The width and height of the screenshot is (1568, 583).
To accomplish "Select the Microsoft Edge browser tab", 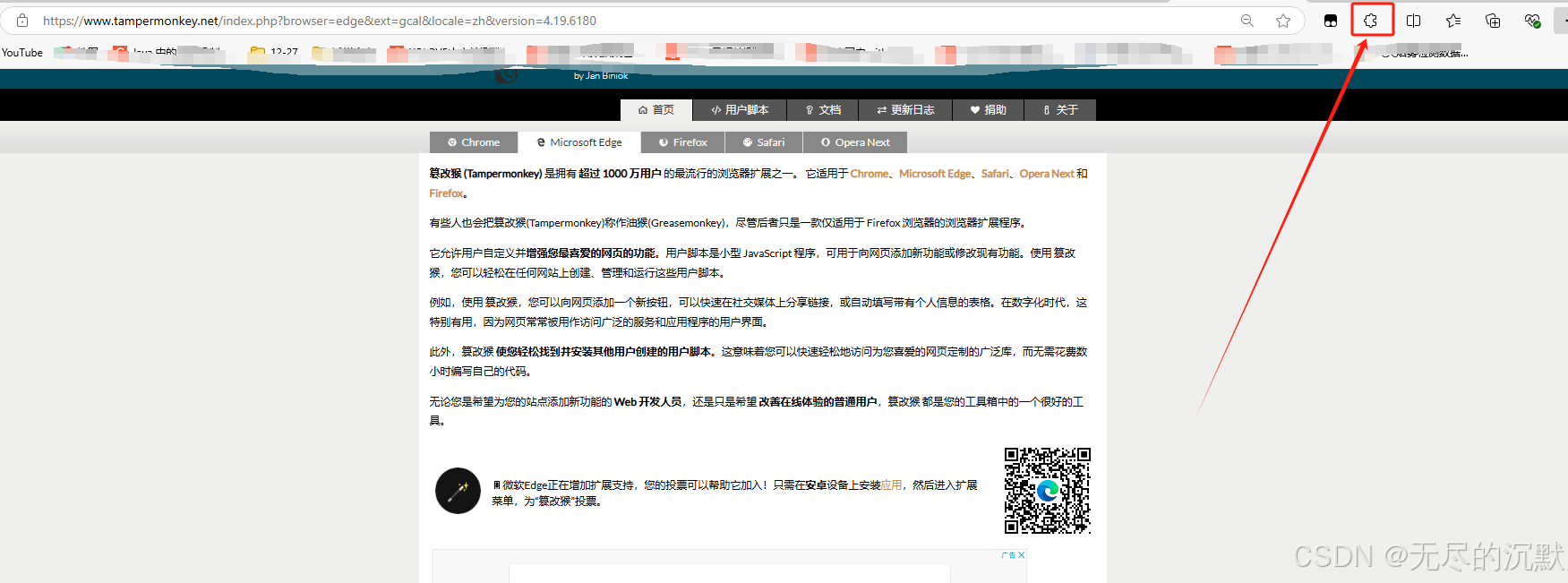I will pos(579,142).
